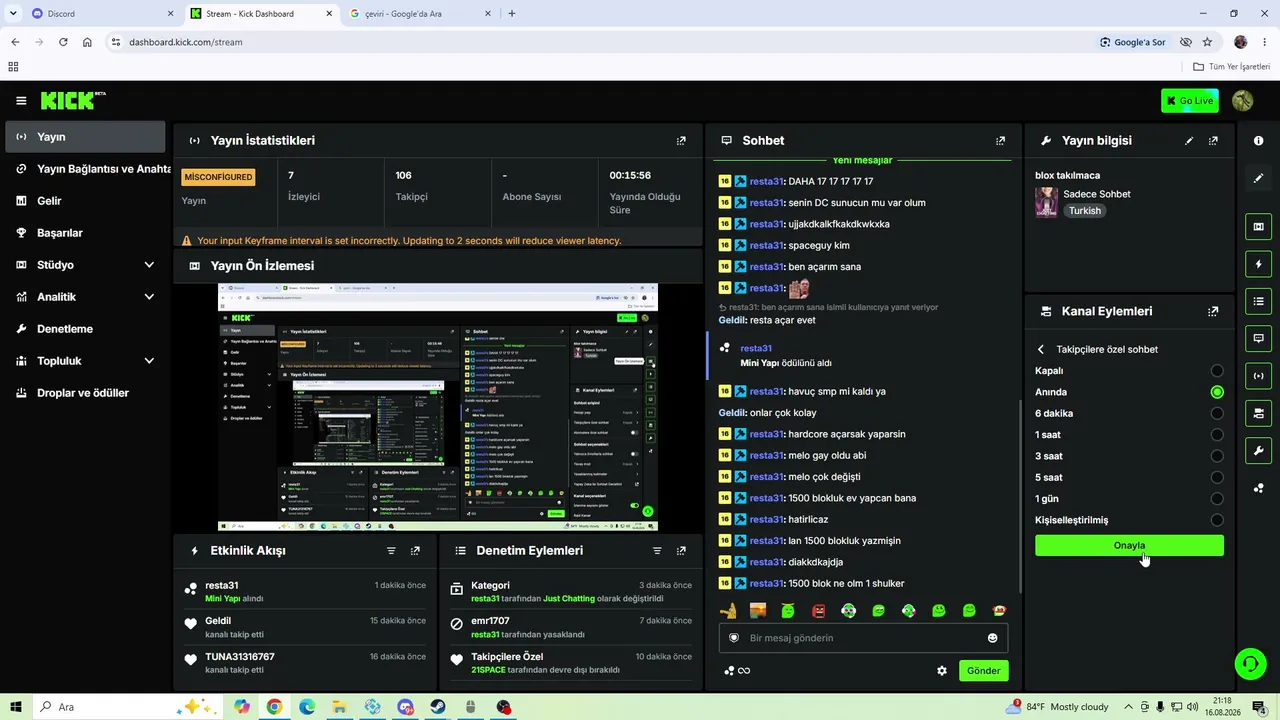1280x720 pixels.
Task: Type in the Bir mesaj gönderin field
Action: (863, 638)
